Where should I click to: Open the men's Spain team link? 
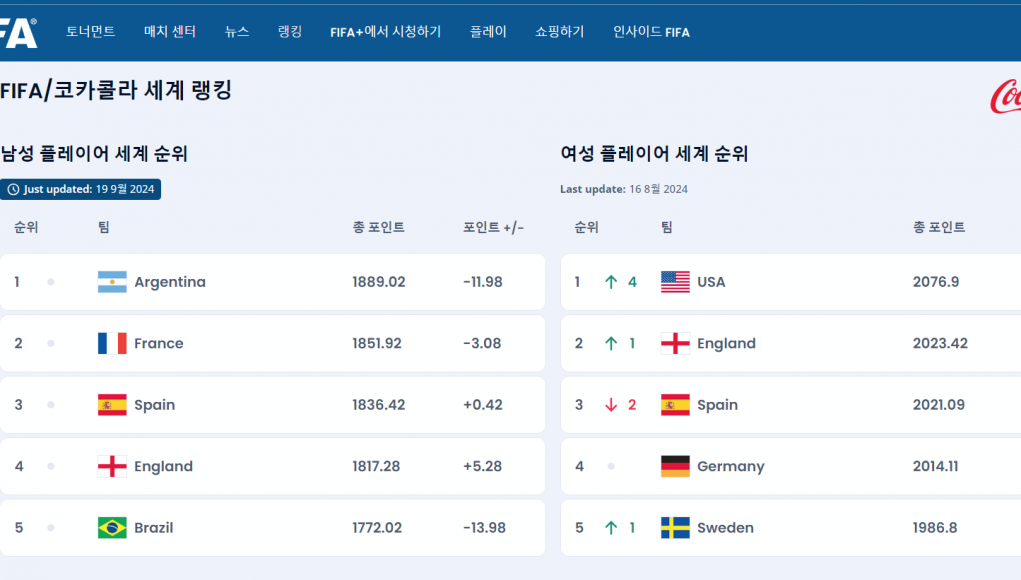click(154, 405)
